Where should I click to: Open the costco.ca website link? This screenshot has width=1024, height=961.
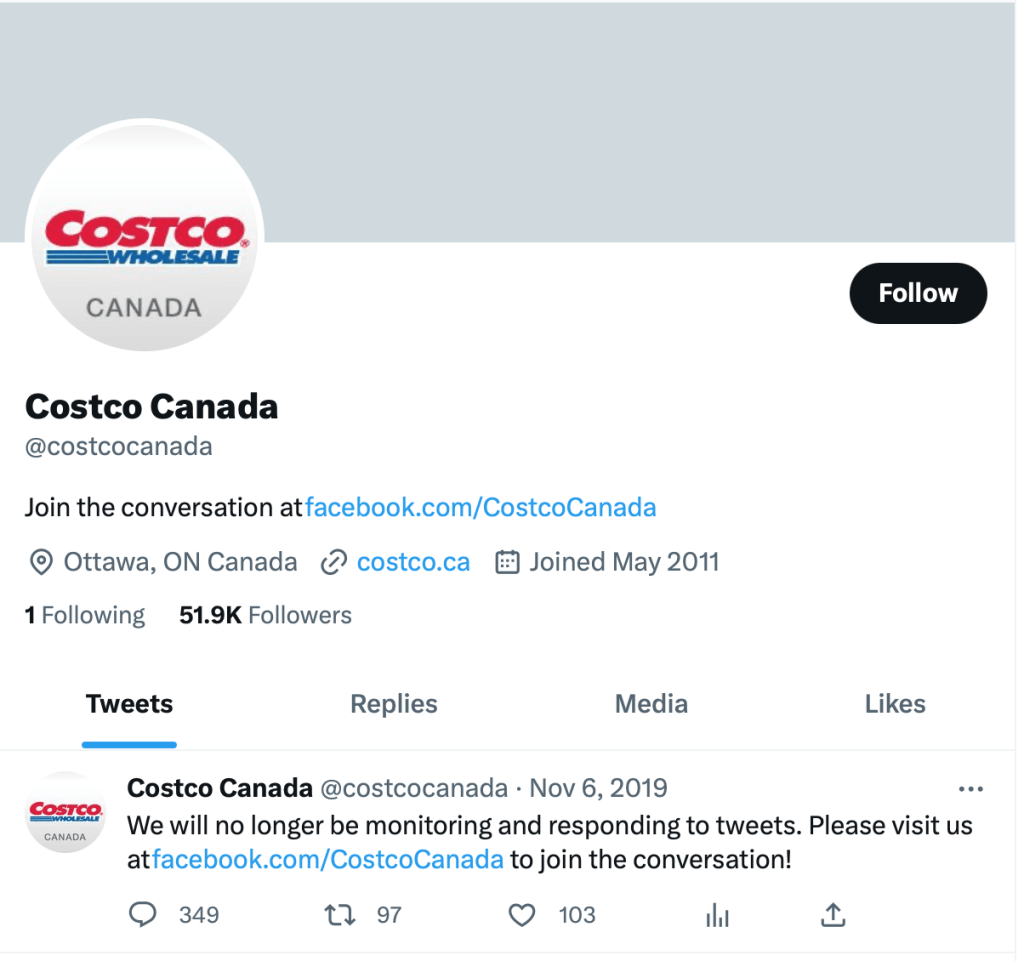[x=413, y=562]
